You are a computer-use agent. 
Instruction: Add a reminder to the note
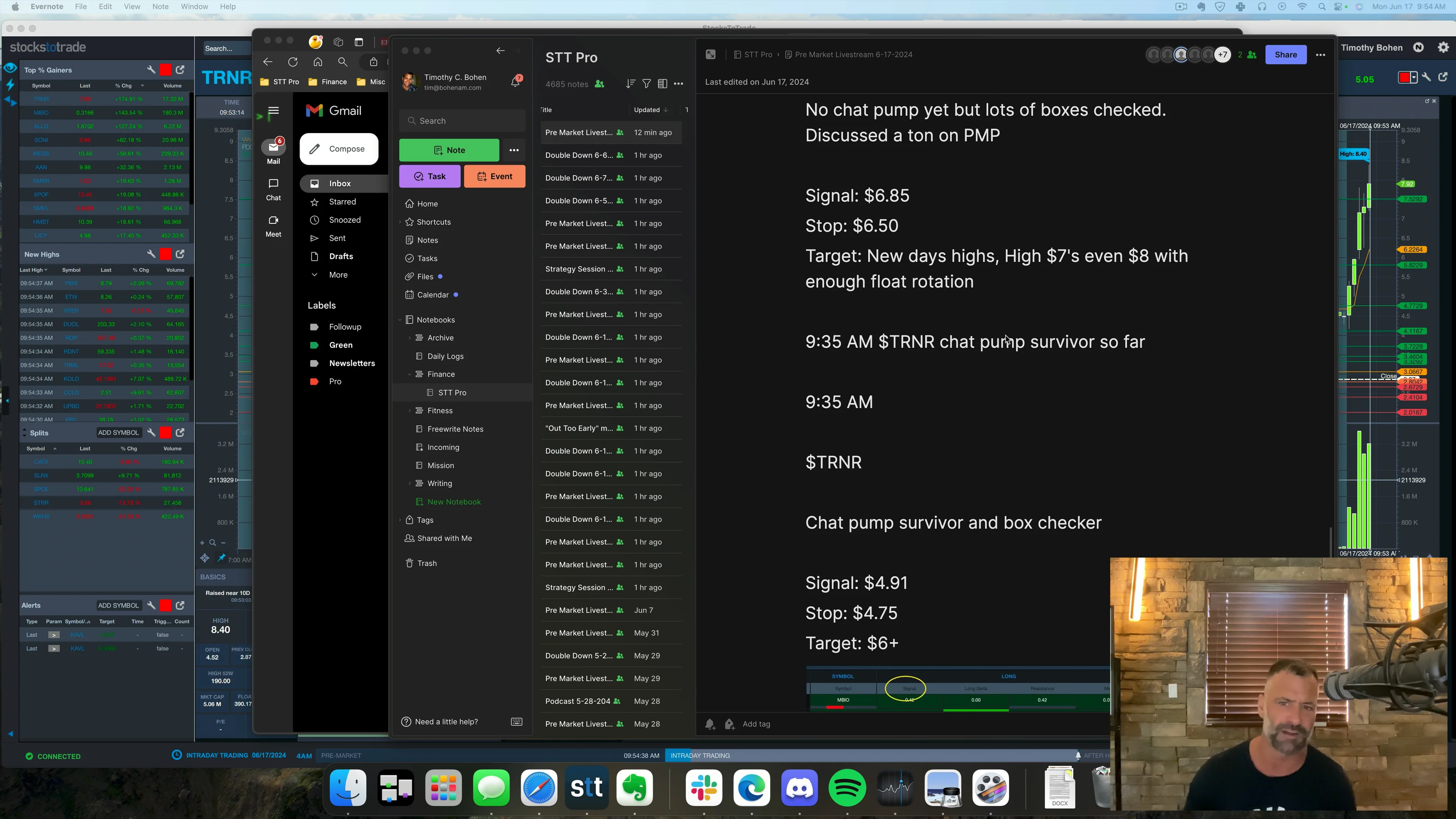[x=710, y=724]
